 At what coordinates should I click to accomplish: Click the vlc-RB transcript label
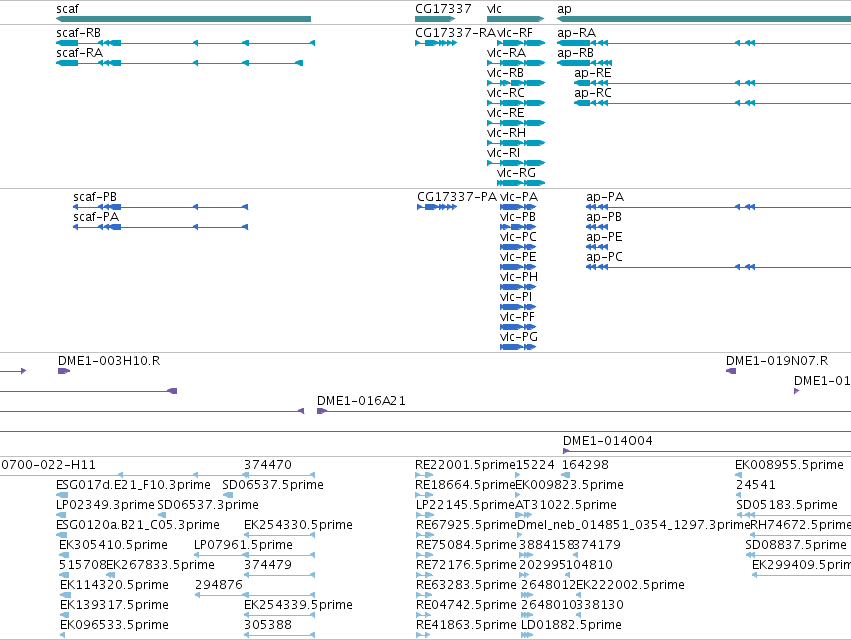pyautogui.click(x=505, y=73)
